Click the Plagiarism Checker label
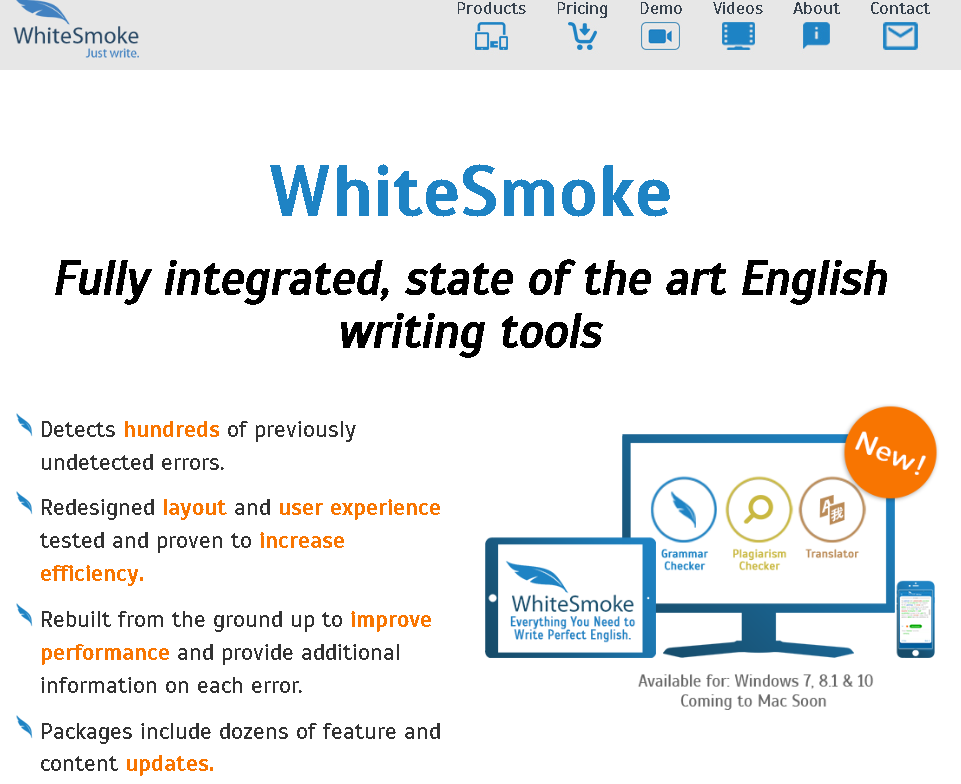 (x=759, y=560)
